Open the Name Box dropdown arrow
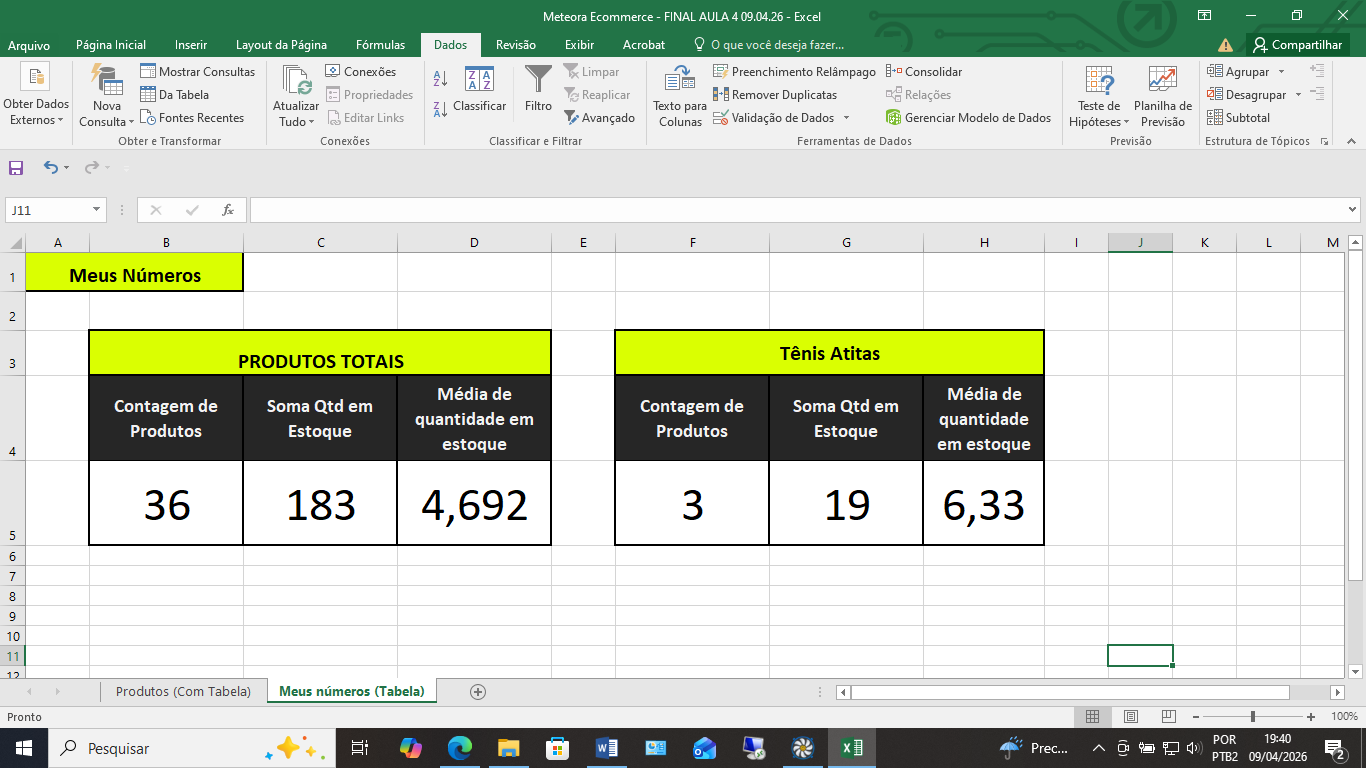 click(97, 210)
